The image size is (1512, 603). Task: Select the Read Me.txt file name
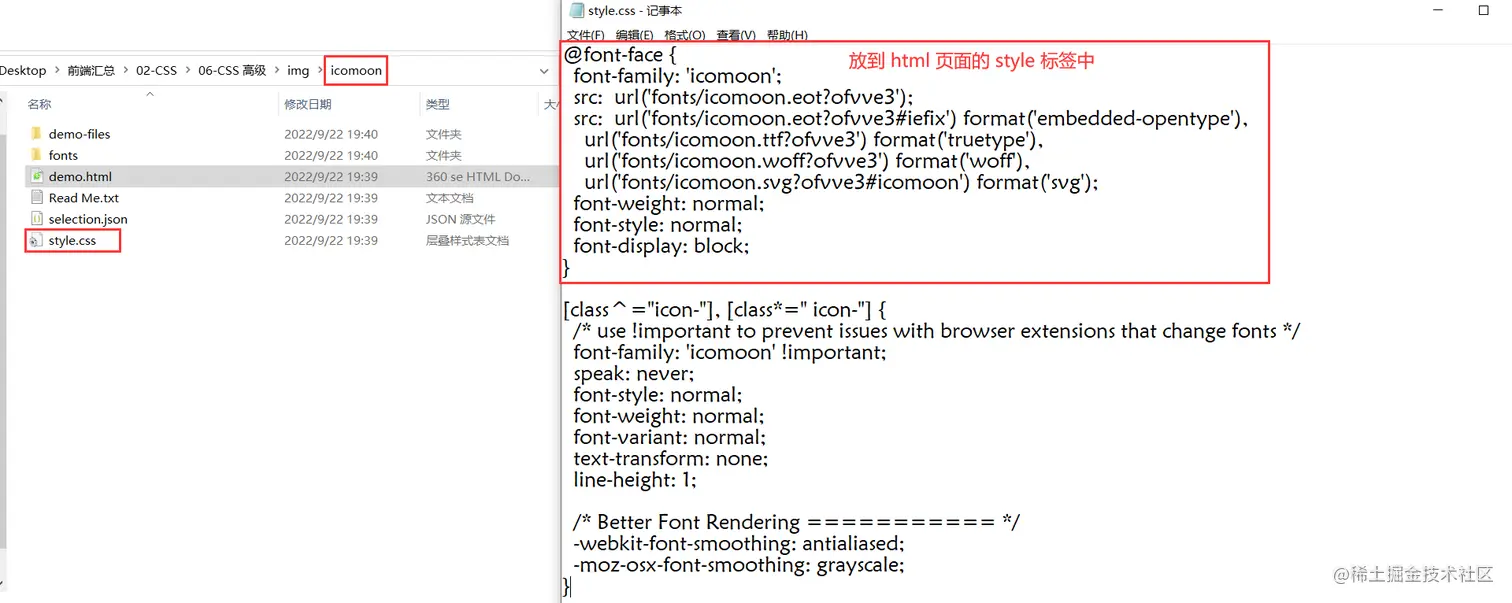click(84, 198)
